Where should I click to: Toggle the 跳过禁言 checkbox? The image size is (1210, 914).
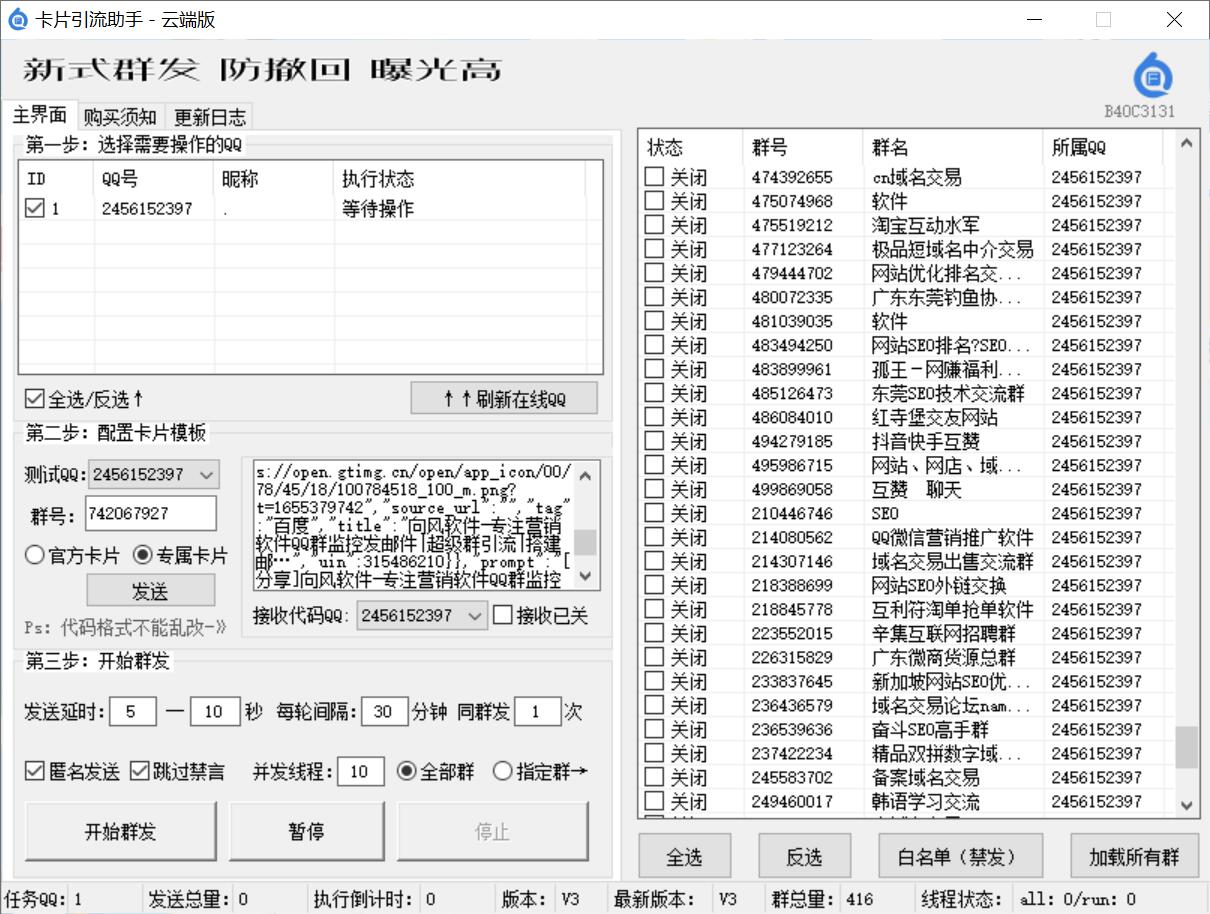point(178,771)
